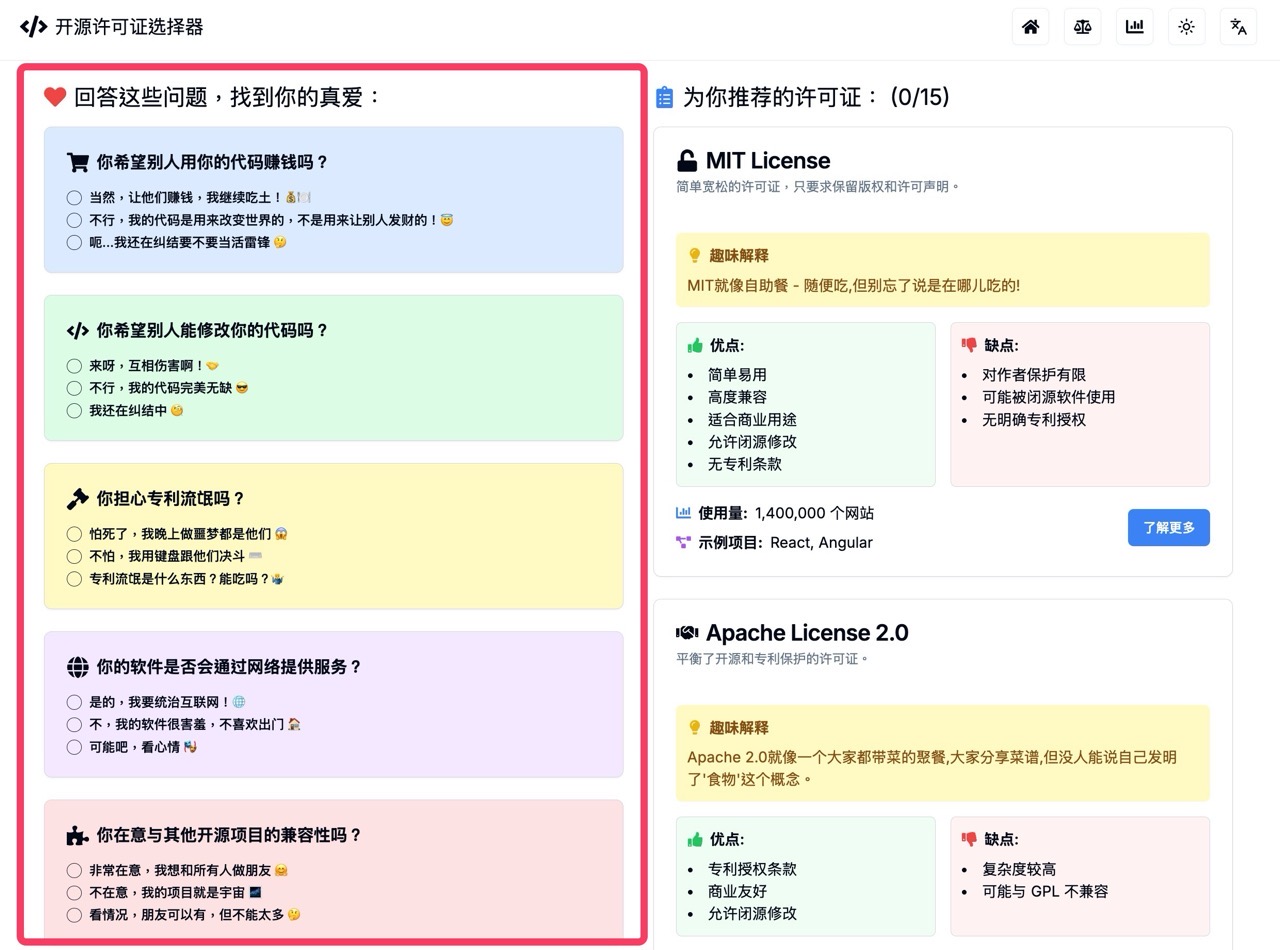
Task: Select 不怕，我用键盘跟他们决斗 option
Action: [x=74, y=556]
